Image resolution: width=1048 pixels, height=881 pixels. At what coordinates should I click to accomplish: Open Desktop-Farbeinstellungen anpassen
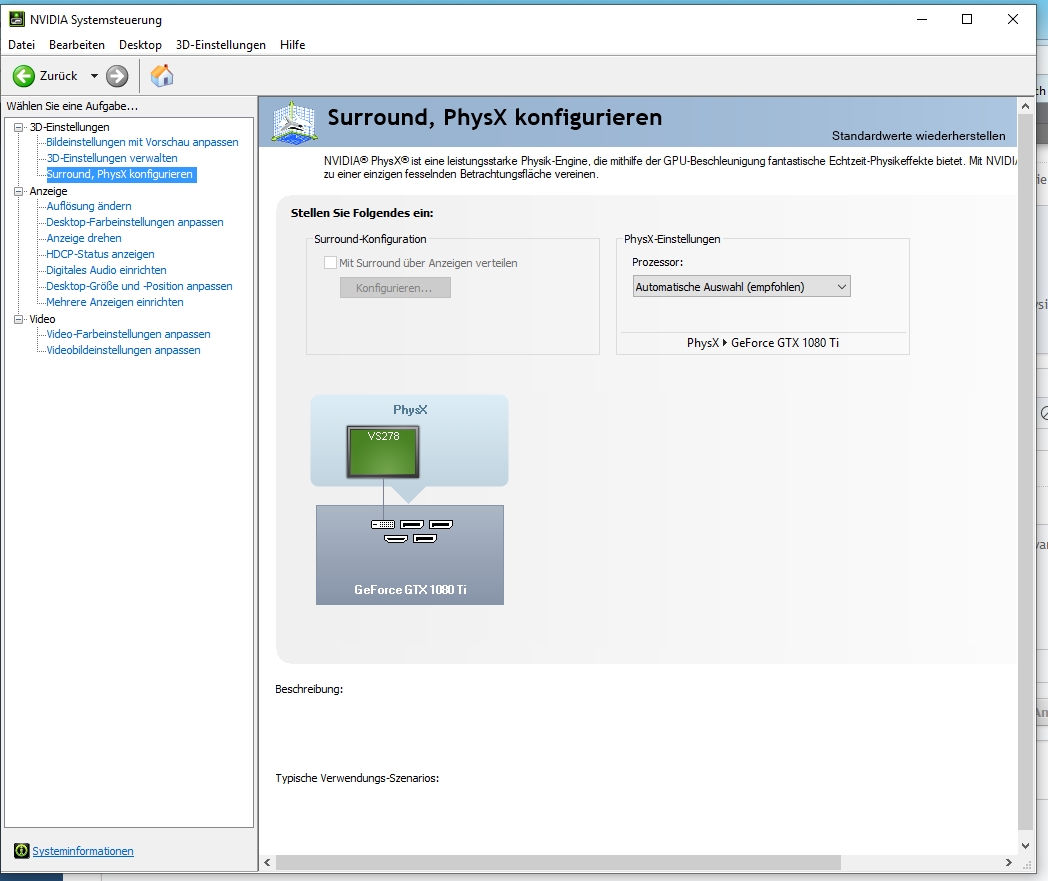point(135,223)
